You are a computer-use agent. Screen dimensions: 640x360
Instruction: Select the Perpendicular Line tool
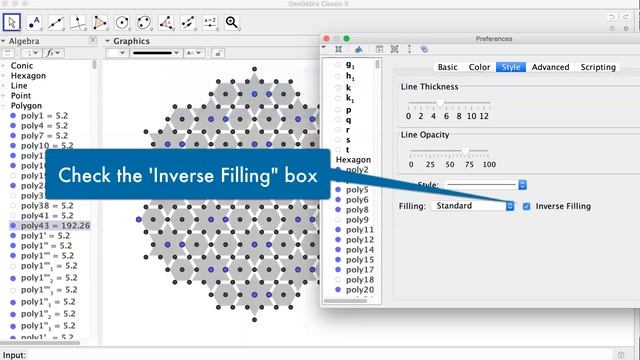click(78, 22)
